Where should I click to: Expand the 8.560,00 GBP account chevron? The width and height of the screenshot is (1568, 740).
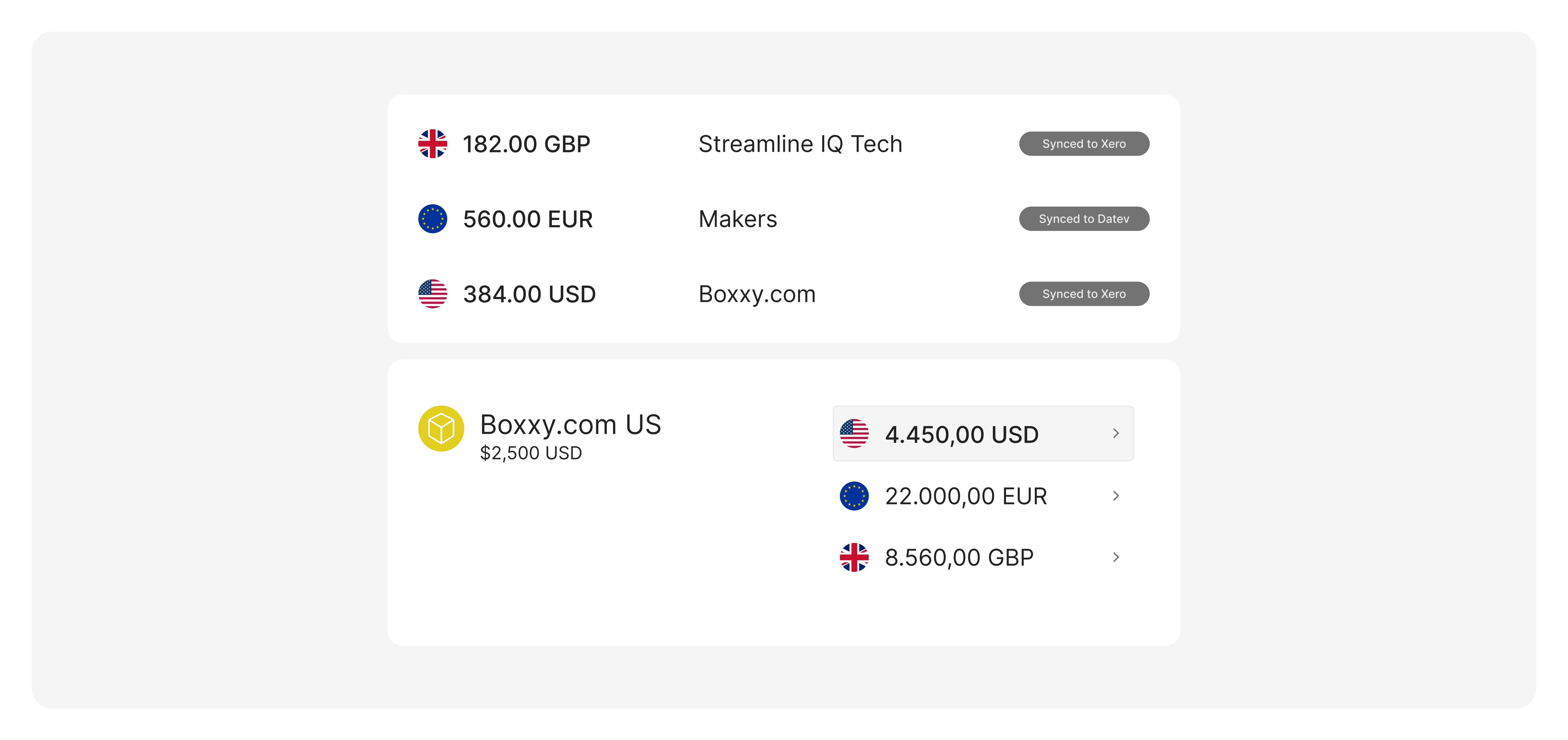pos(1116,557)
